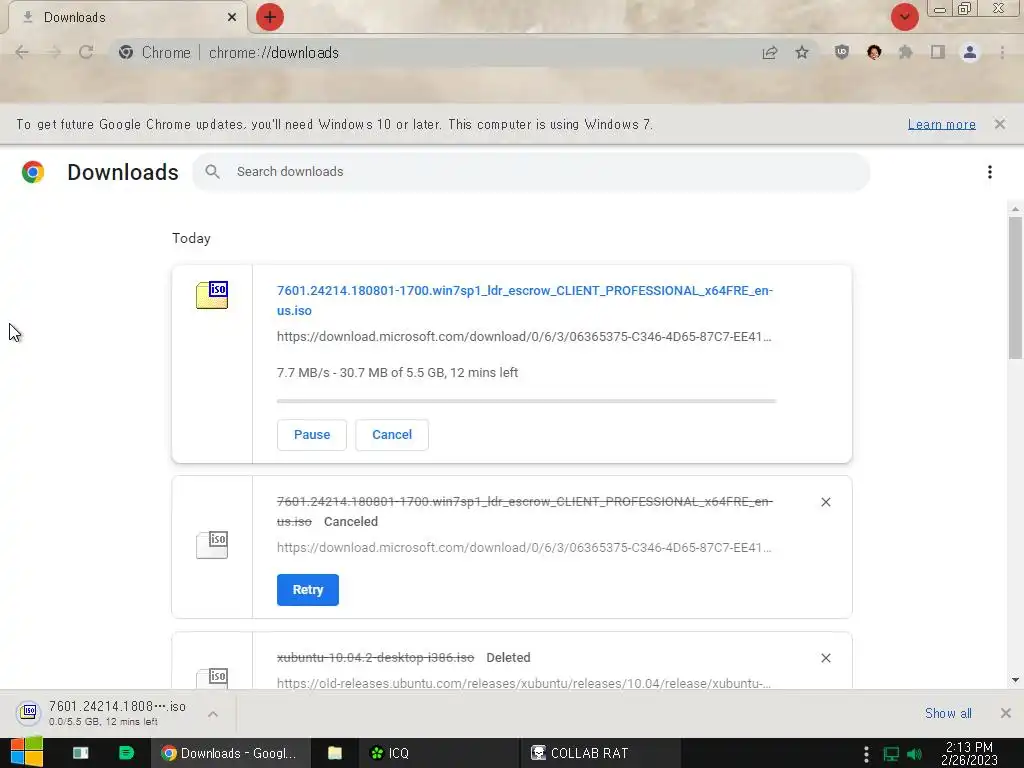
Task: Click the gray iso icon of canceled download
Action: (x=212, y=545)
